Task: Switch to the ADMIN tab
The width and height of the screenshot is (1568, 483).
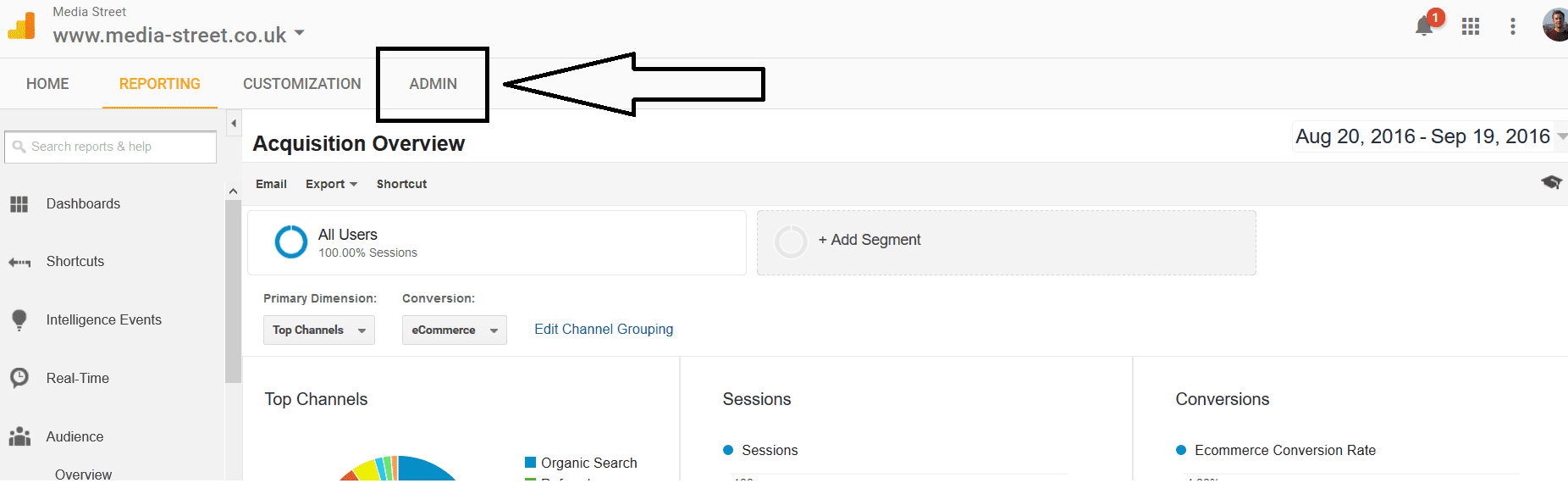Action: pos(433,84)
